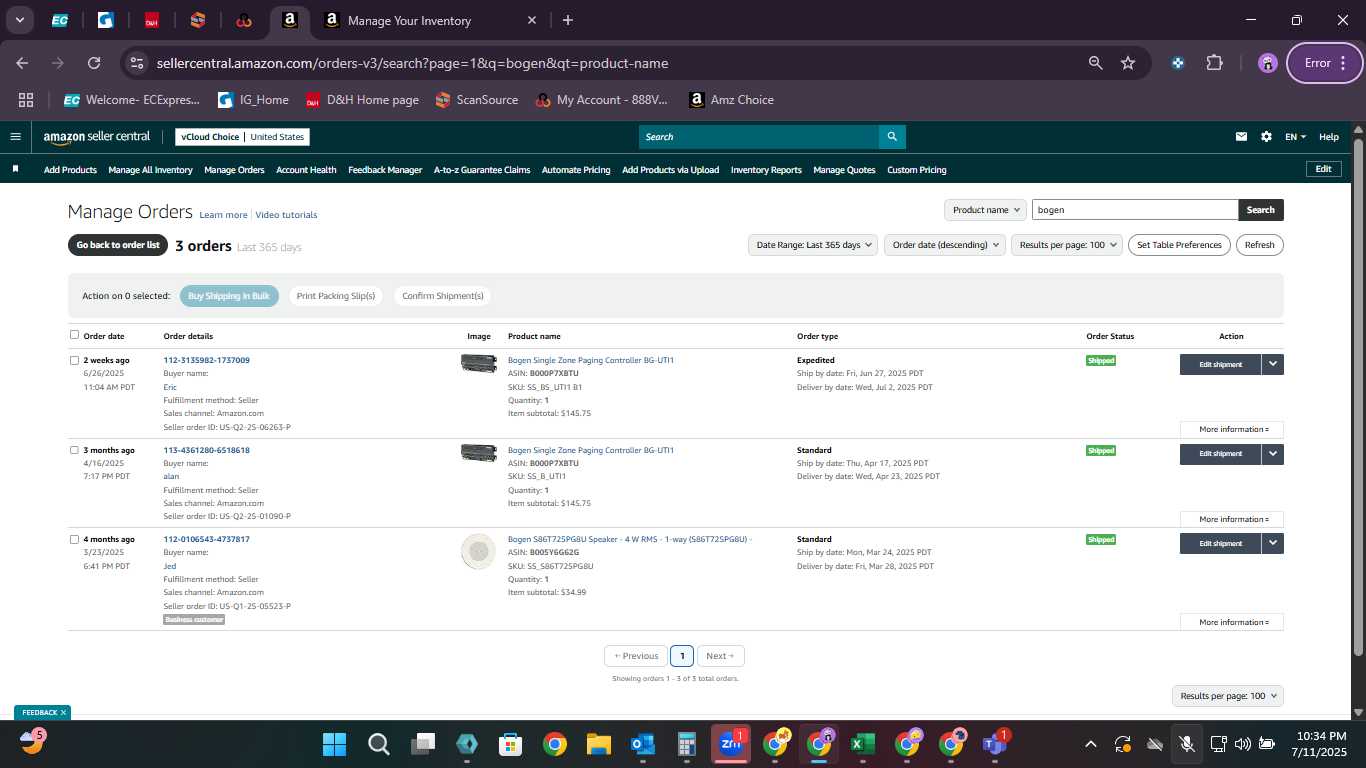Open the Seller Central hamburger menu
The image size is (1366, 768).
pos(15,137)
